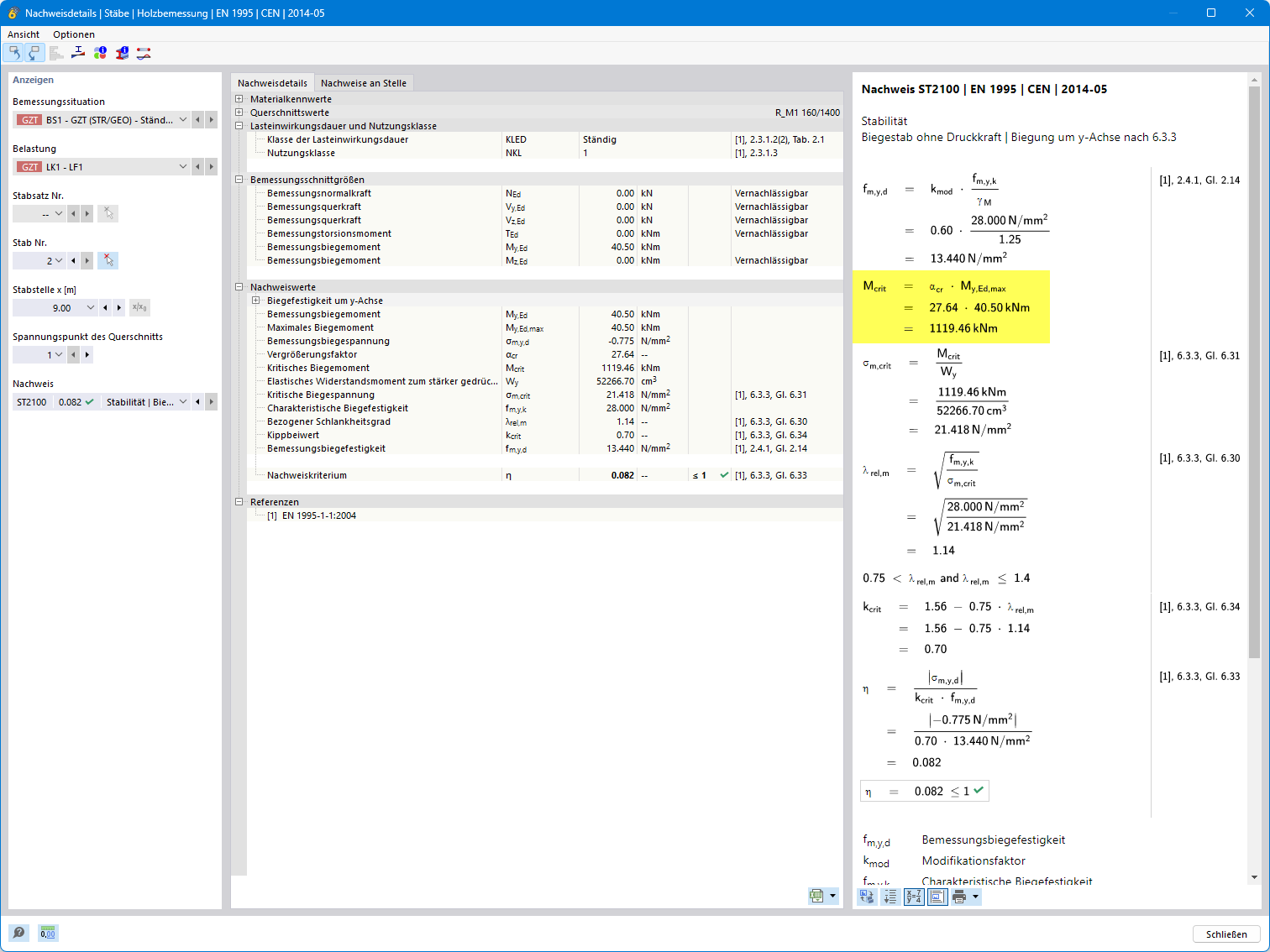Select the Kritisches Biegemoment row
1270x952 pixels.
click(545, 368)
